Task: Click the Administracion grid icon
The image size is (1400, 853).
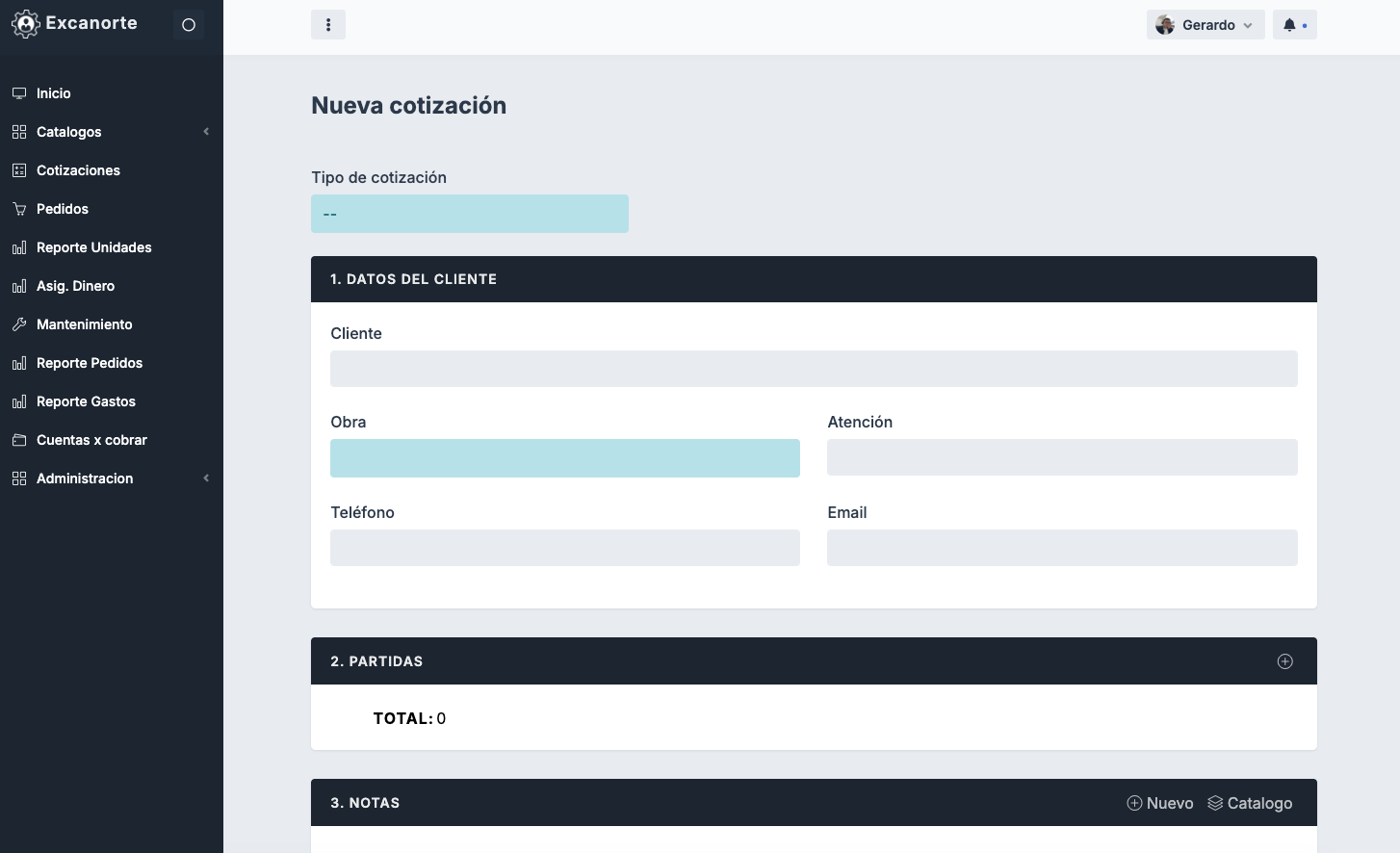Action: [19, 478]
